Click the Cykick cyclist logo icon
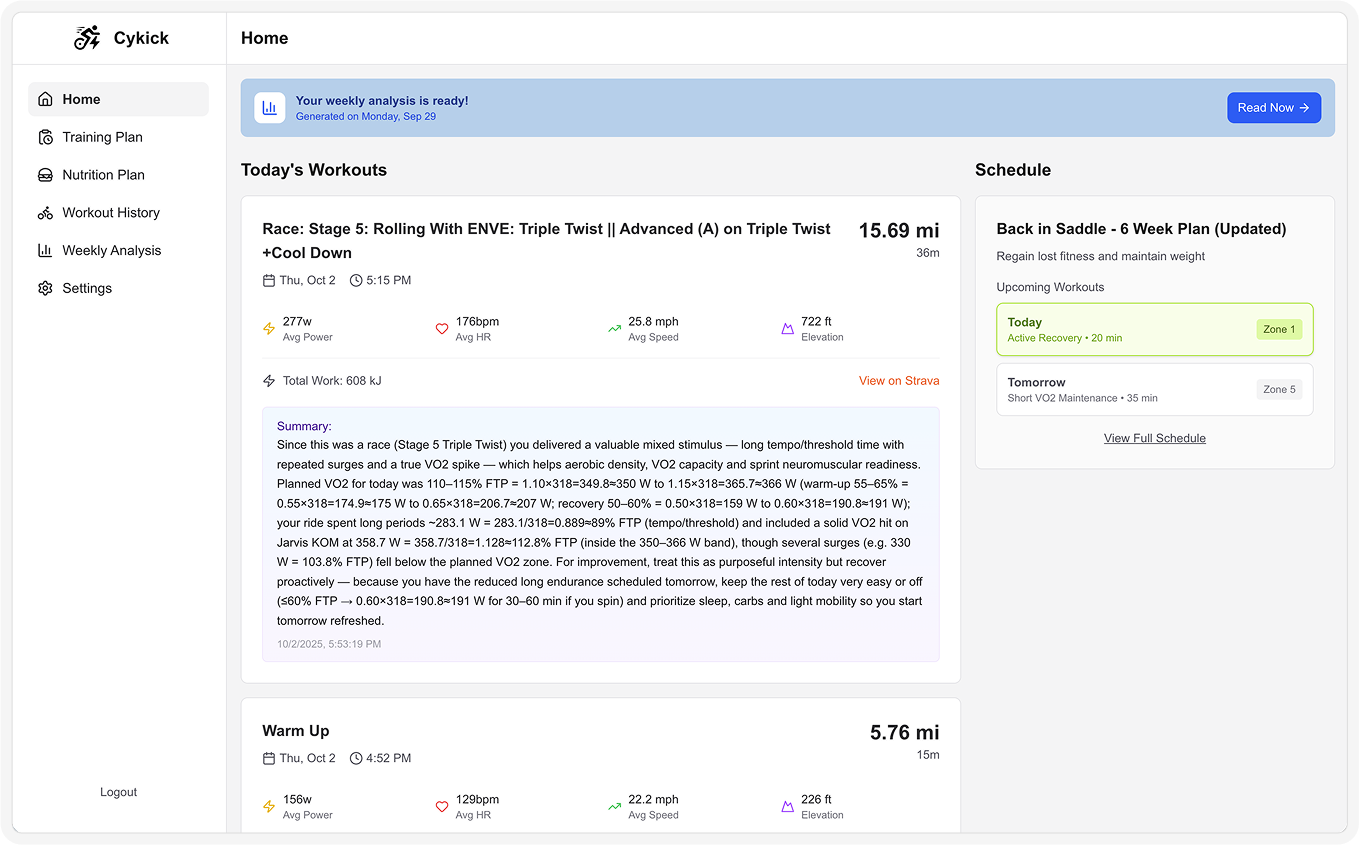This screenshot has height=845, width=1359. tap(88, 38)
